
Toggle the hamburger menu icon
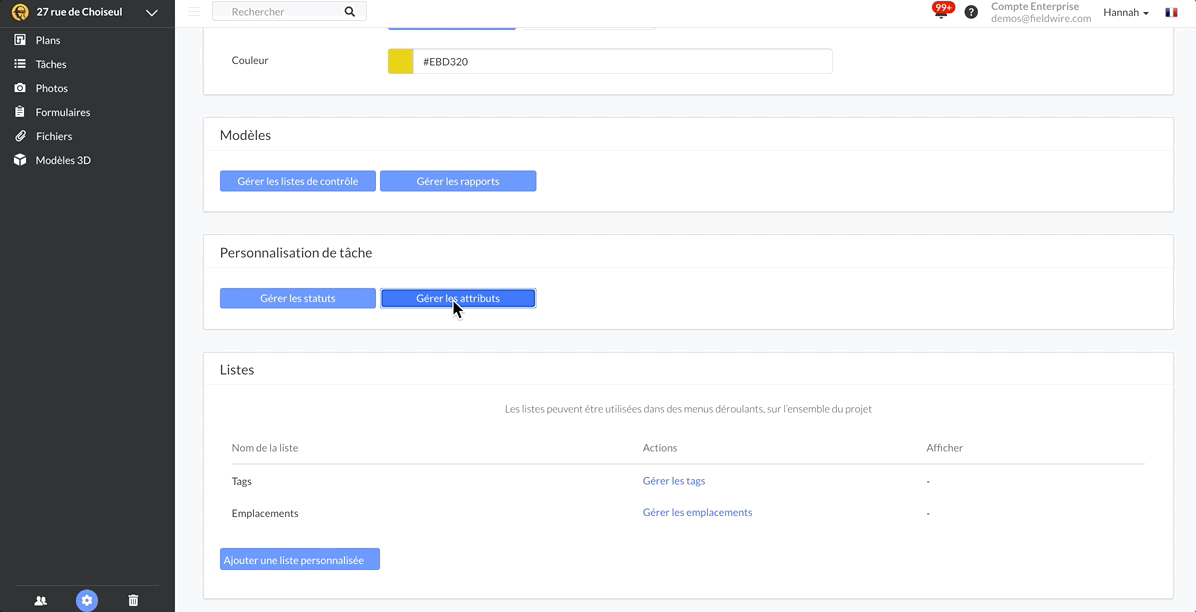(x=194, y=12)
